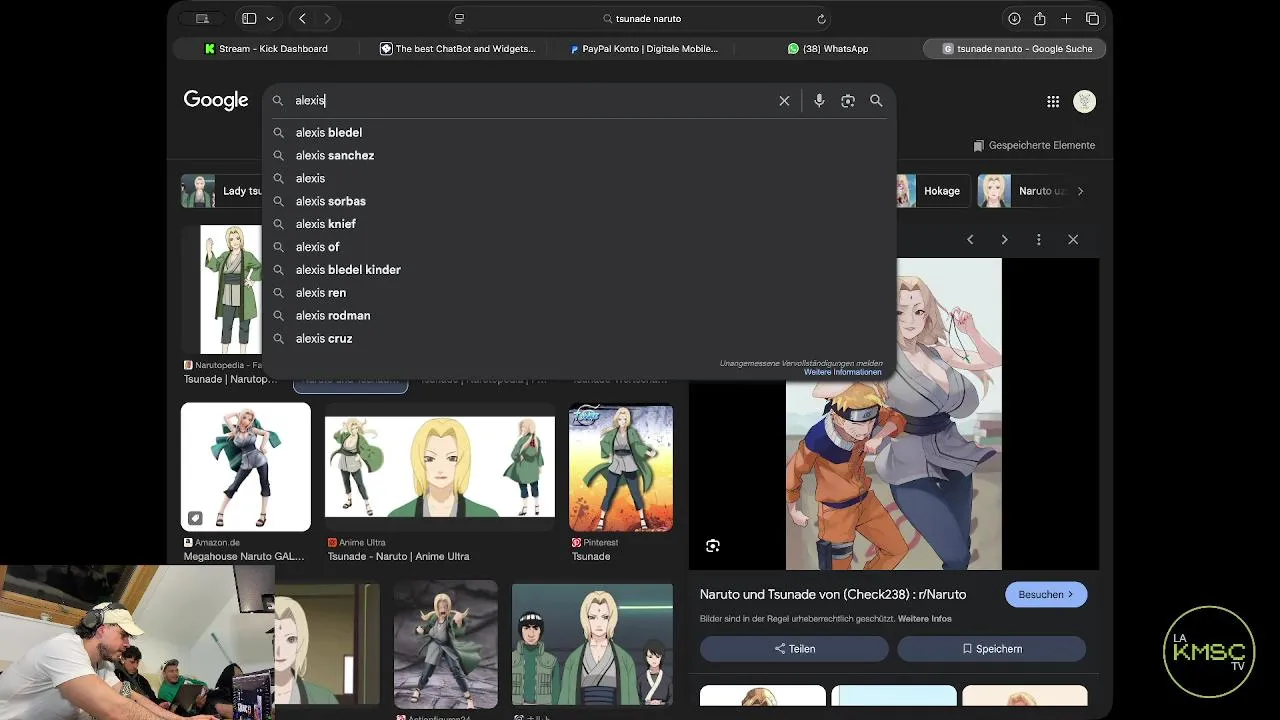Switch to The best ChatBot and Widgets tab

[457, 48]
